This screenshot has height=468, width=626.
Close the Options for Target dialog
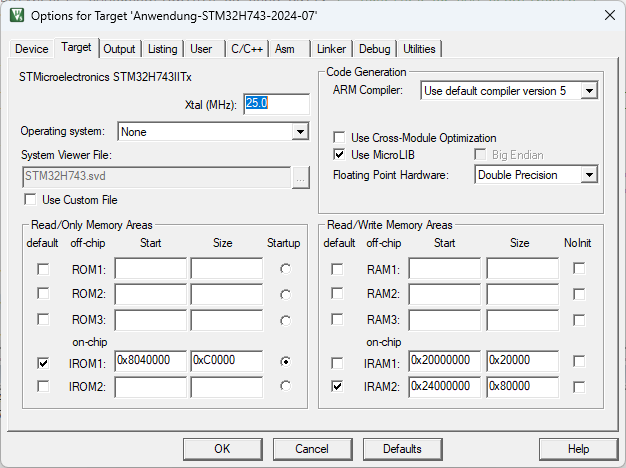pyautogui.click(x=610, y=16)
